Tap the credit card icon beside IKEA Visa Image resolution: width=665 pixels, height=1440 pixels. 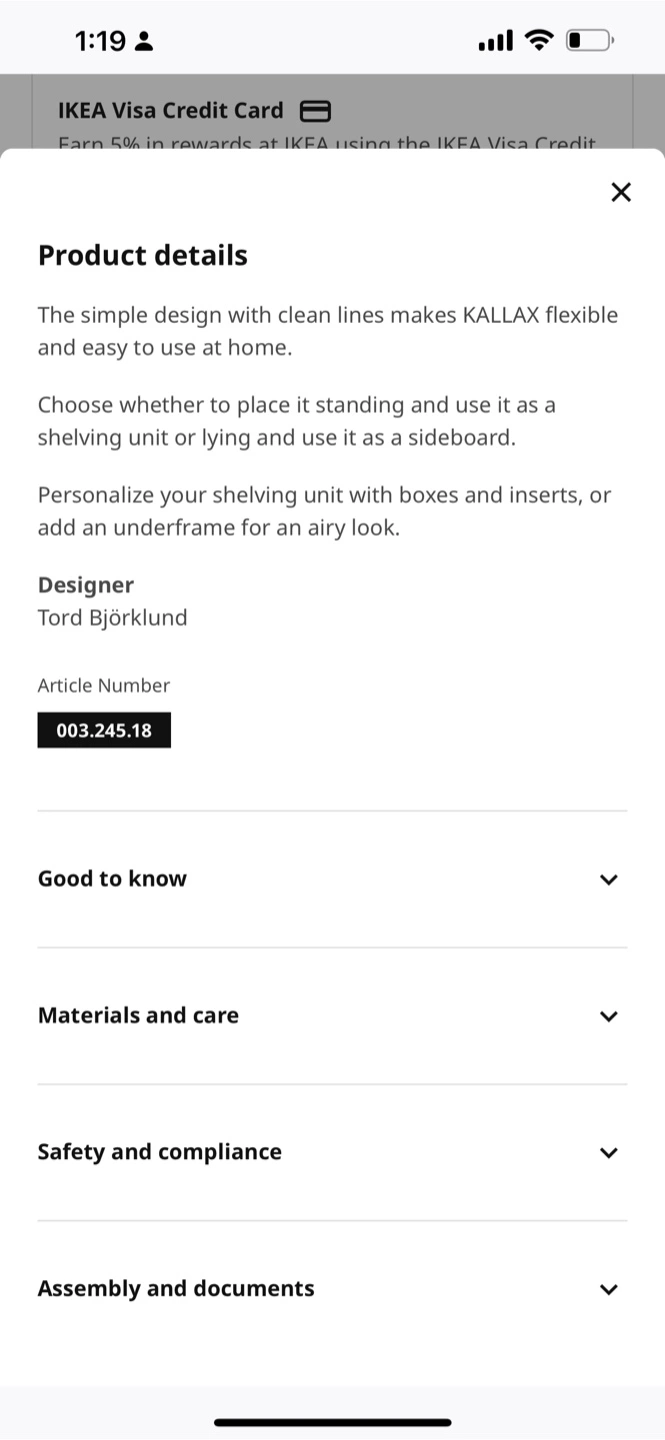point(316,111)
